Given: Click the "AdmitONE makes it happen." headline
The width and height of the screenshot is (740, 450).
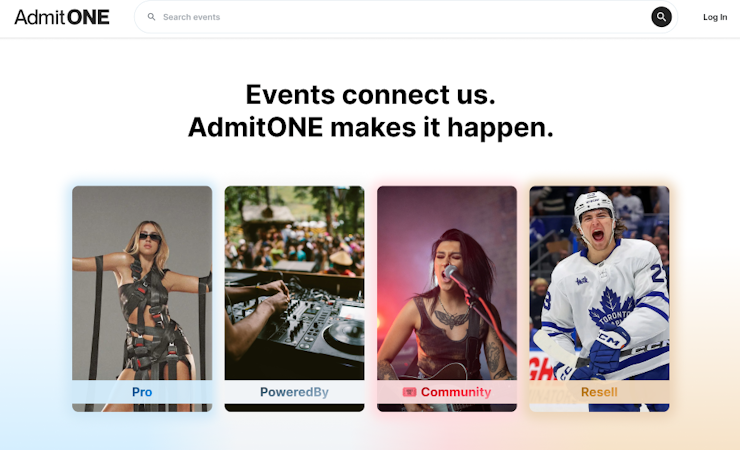Looking at the screenshot, I should click(x=370, y=127).
